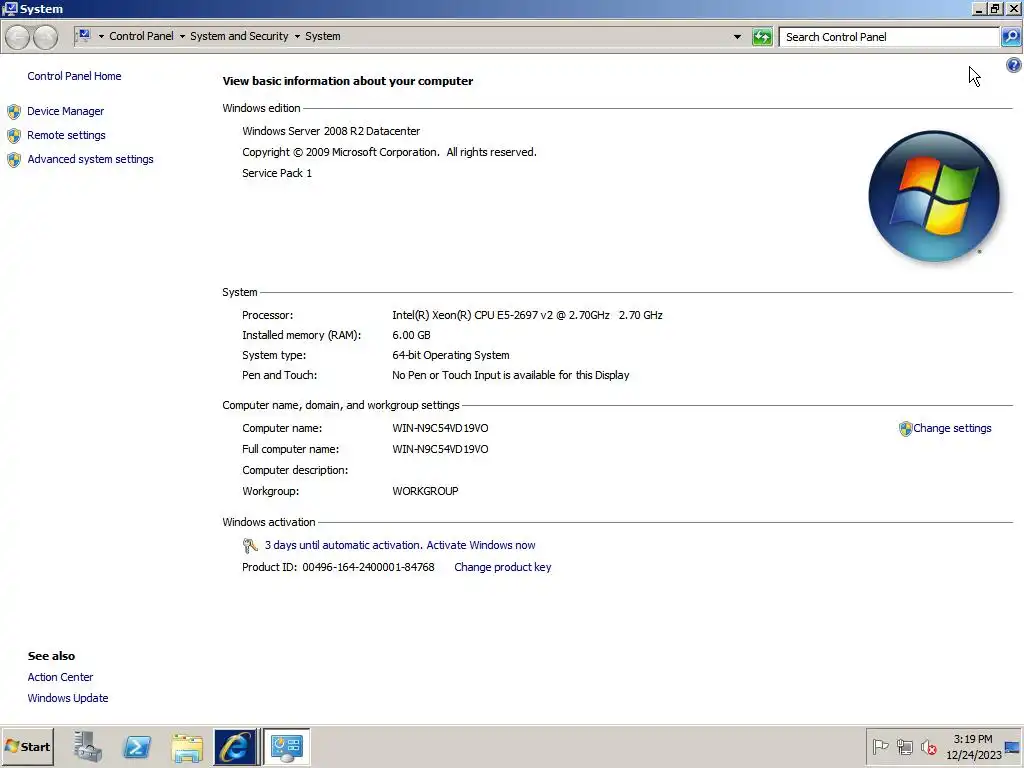Click the Remote settings shield icon

coord(14,136)
